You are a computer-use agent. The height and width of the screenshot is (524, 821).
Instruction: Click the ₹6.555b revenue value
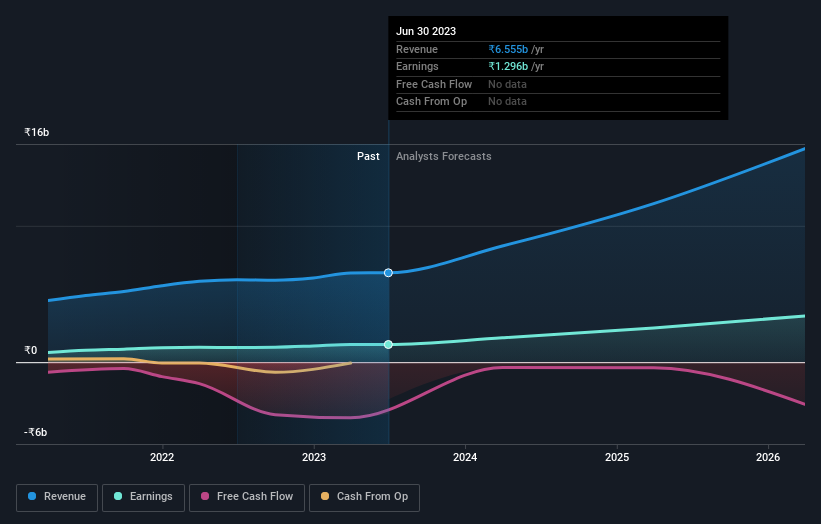[x=508, y=49]
